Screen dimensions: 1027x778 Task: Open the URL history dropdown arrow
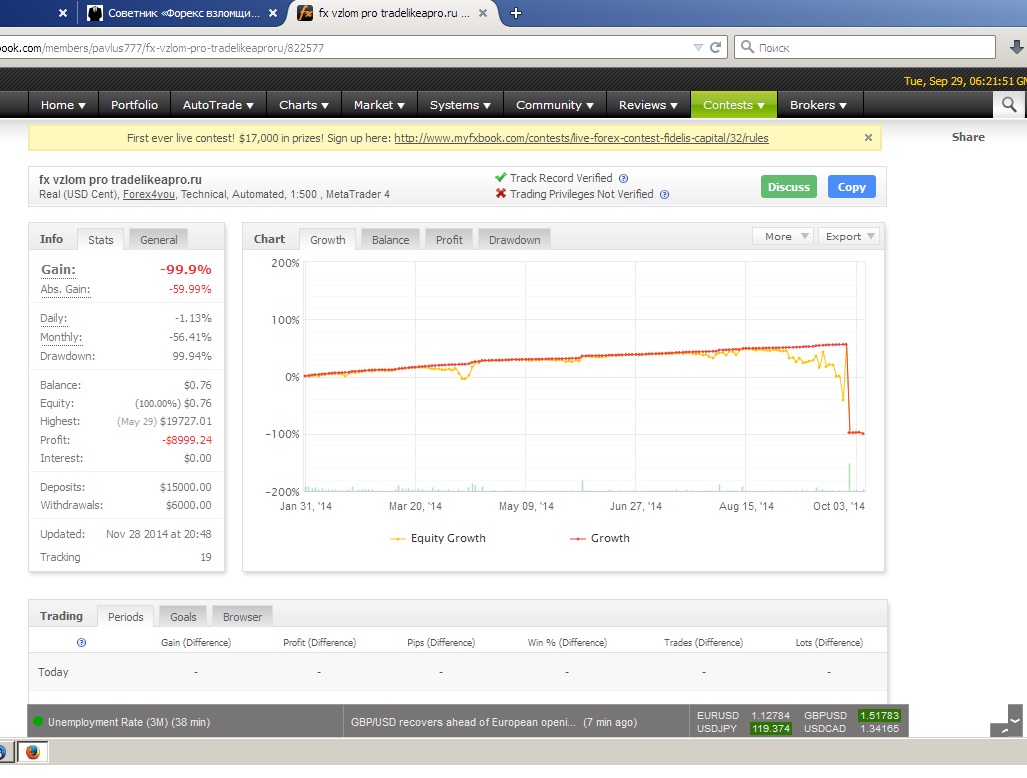point(698,47)
